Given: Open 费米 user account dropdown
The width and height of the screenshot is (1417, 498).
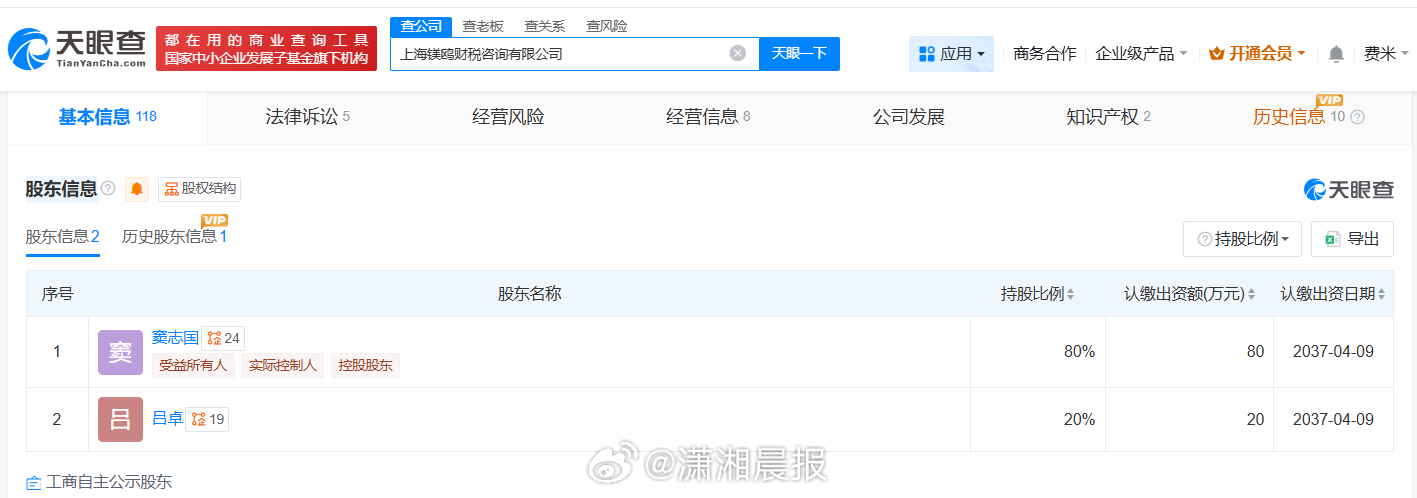Looking at the screenshot, I should pyautogui.click(x=1386, y=54).
